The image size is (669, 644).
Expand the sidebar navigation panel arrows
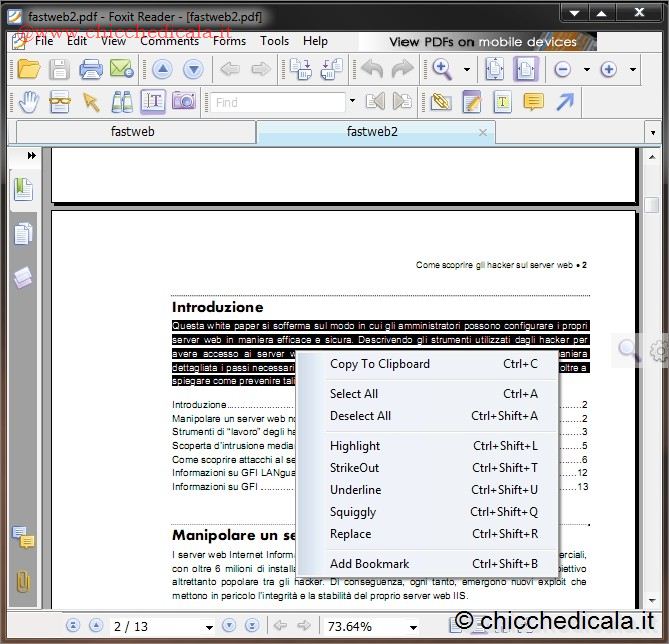[32, 155]
